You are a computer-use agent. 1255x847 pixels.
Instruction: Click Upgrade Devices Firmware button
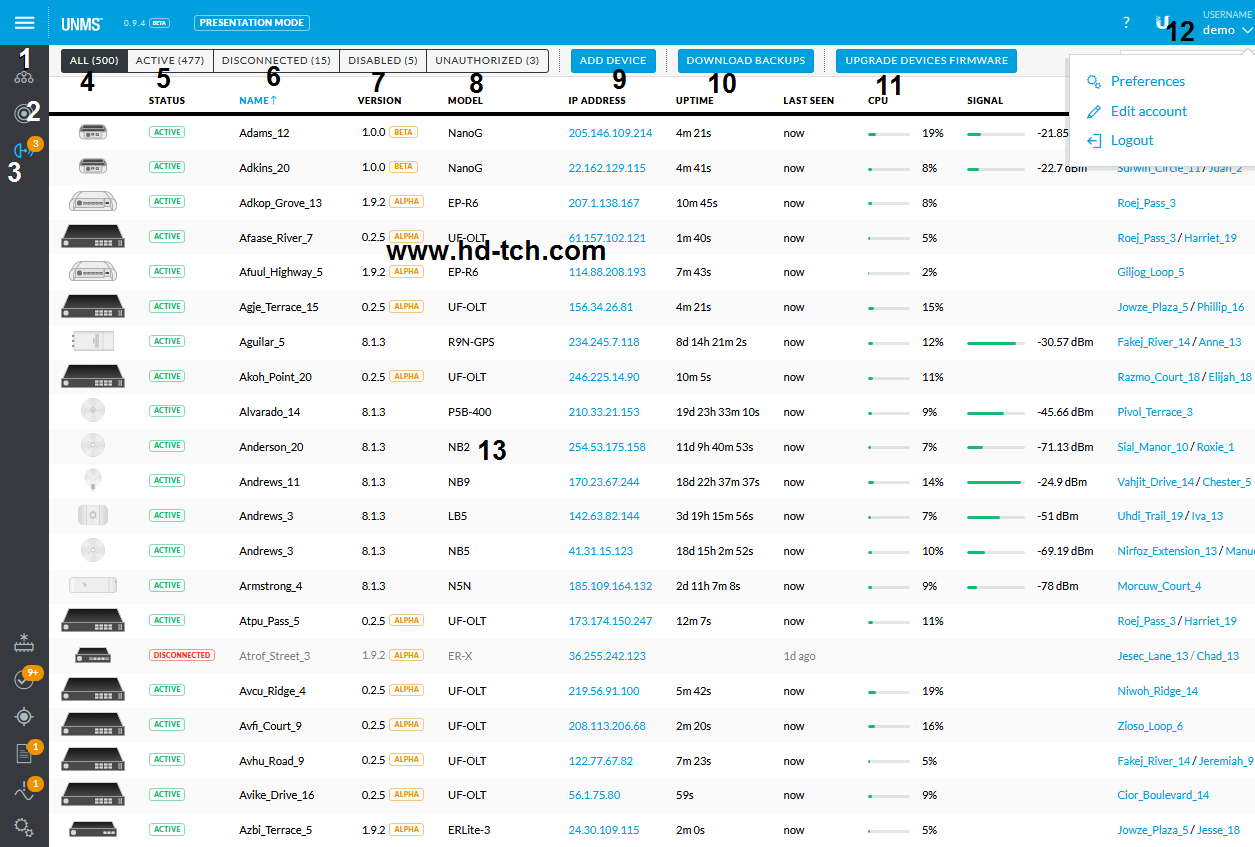point(926,61)
